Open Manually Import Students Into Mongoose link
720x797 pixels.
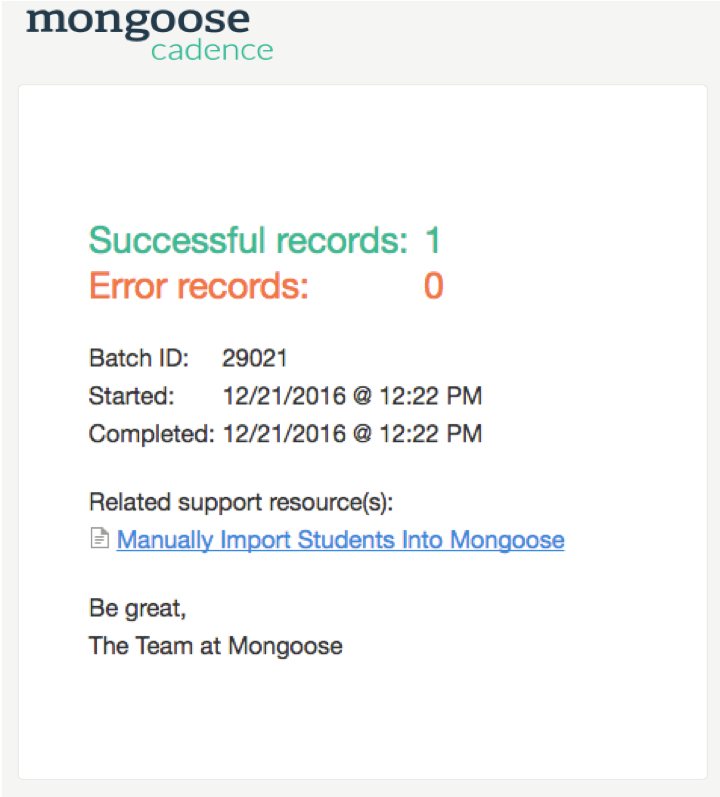click(x=340, y=540)
